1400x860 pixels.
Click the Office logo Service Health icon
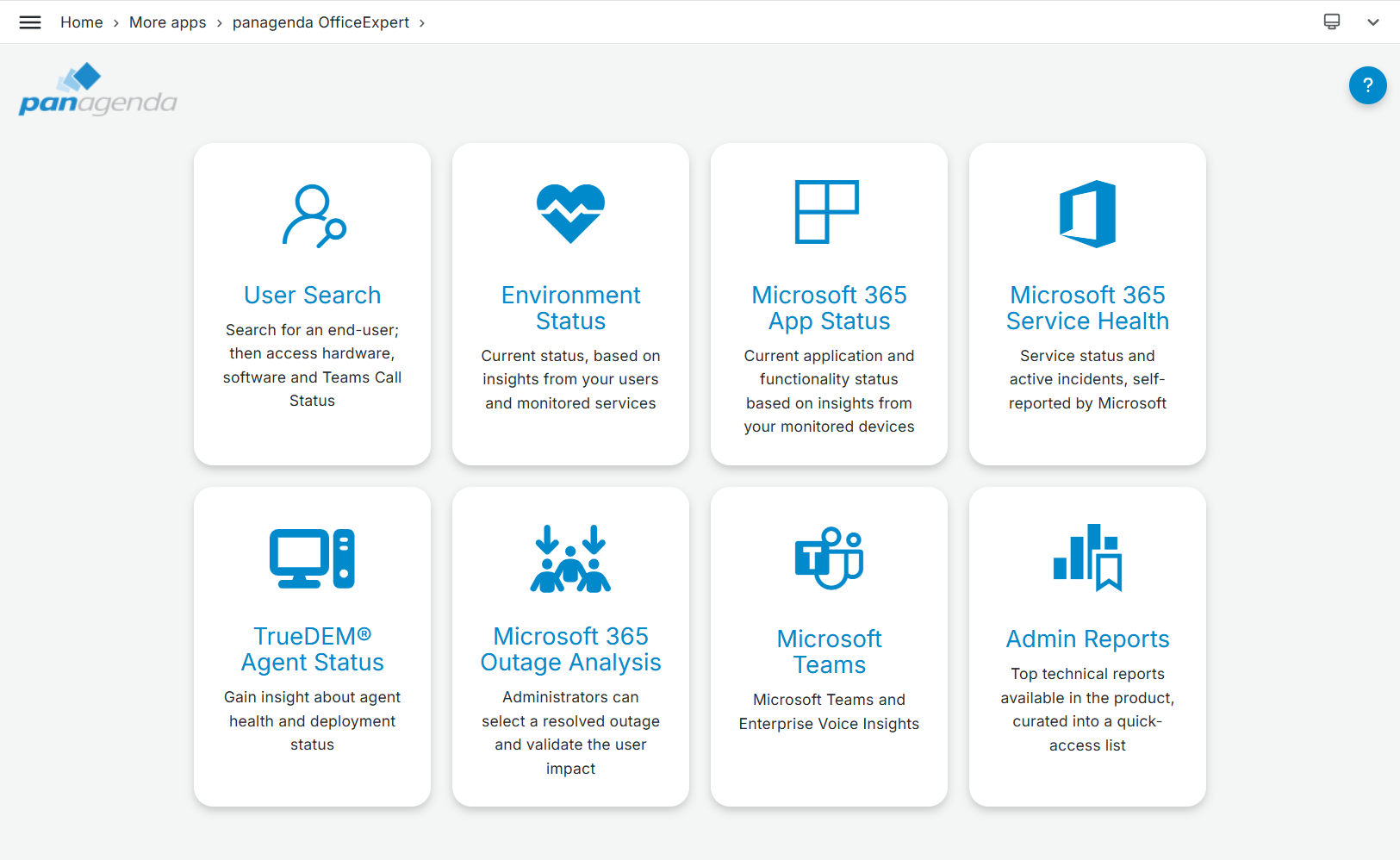1087,214
